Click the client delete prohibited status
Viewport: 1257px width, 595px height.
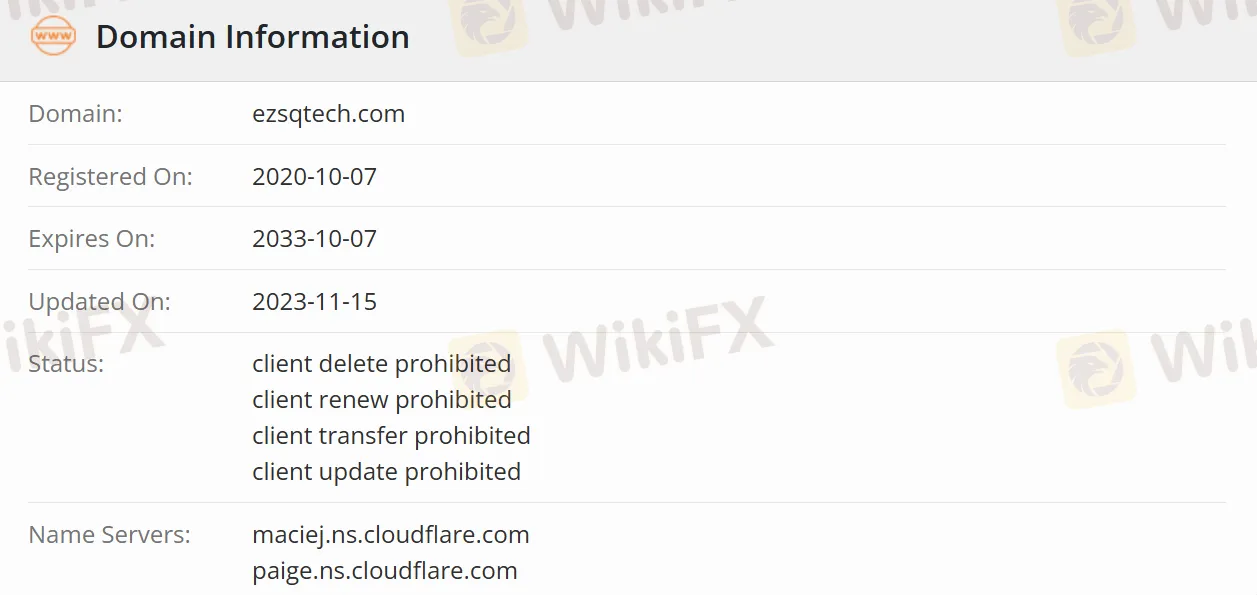pyautogui.click(x=381, y=363)
